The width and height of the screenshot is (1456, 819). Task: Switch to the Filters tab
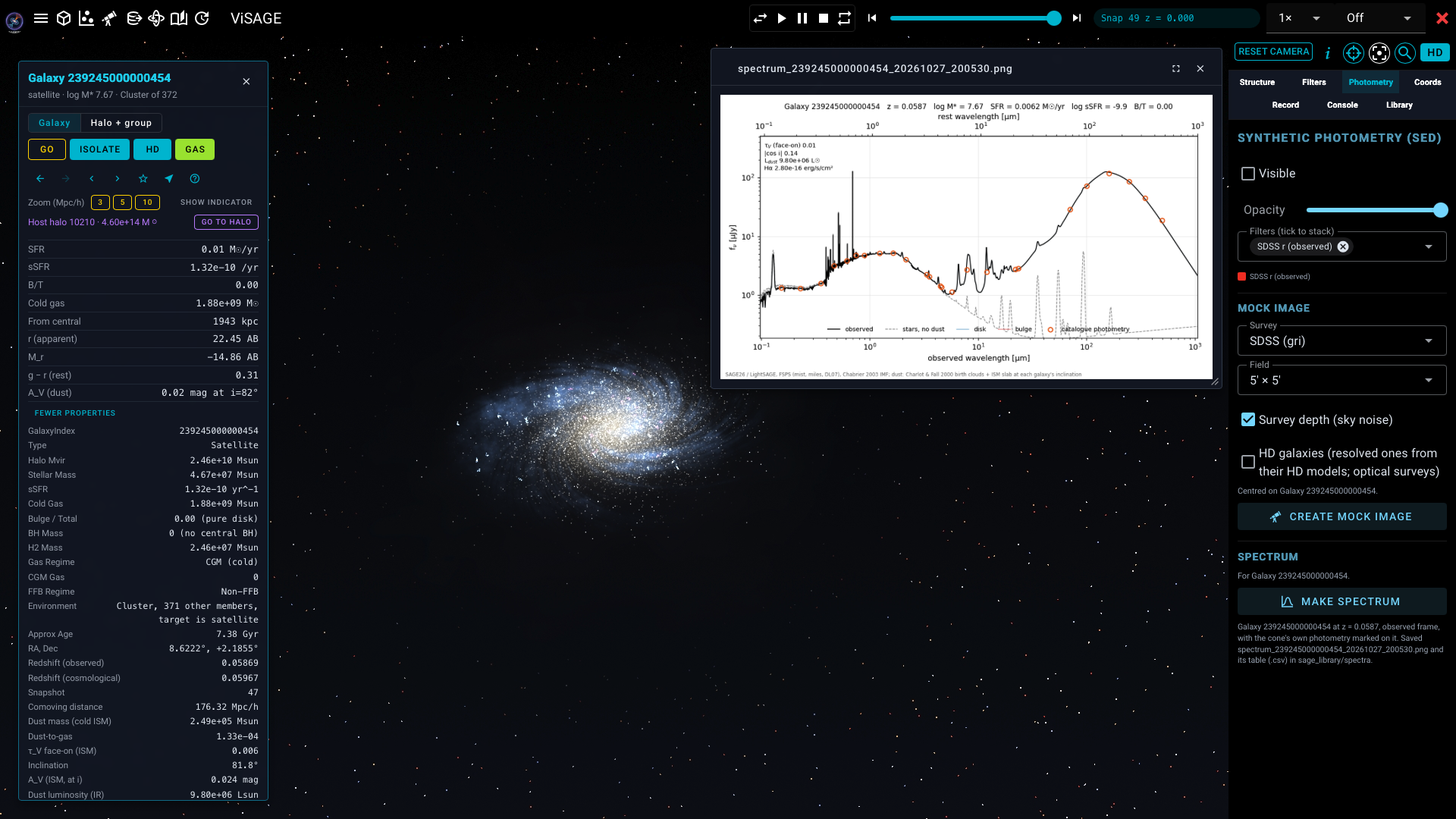point(1314,83)
